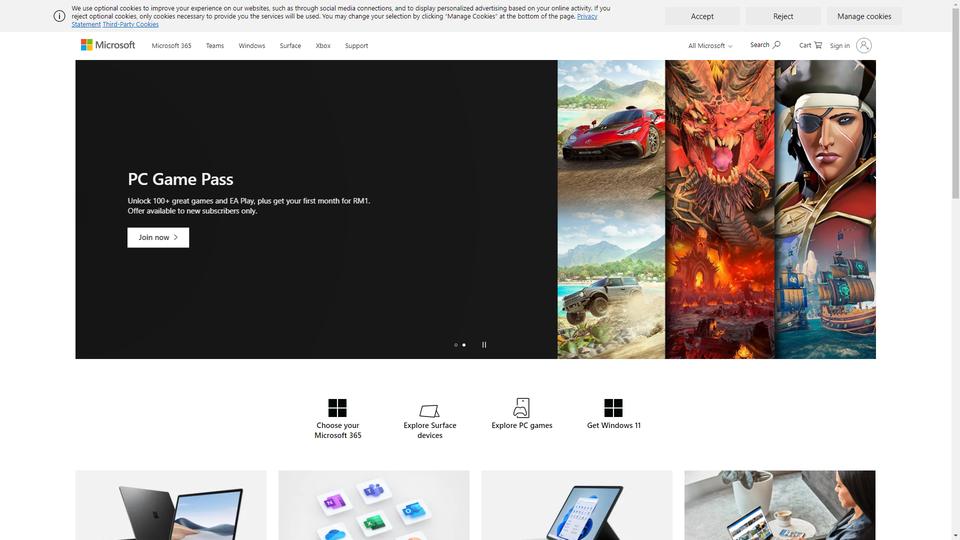Click the Microsoft logo
Image resolution: width=960 pixels, height=540 pixels.
[x=108, y=45]
